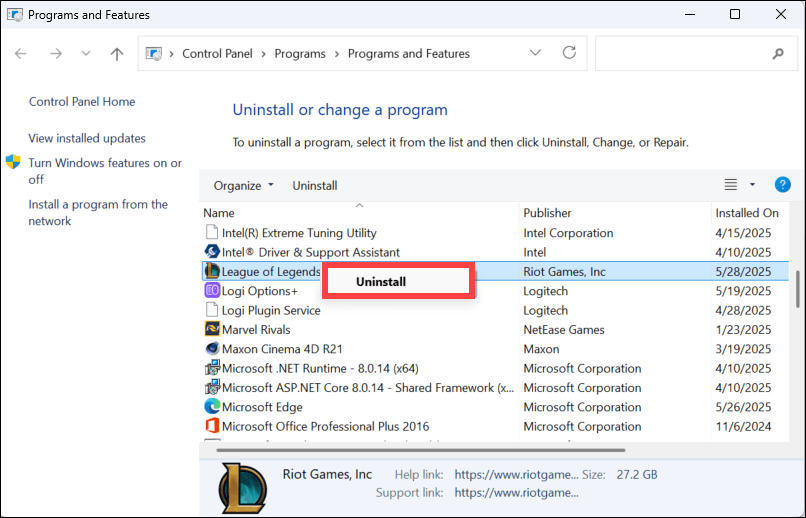Click the Programs breadcrumb in address bar
Screen dimensions: 806x518
[x=302, y=54]
